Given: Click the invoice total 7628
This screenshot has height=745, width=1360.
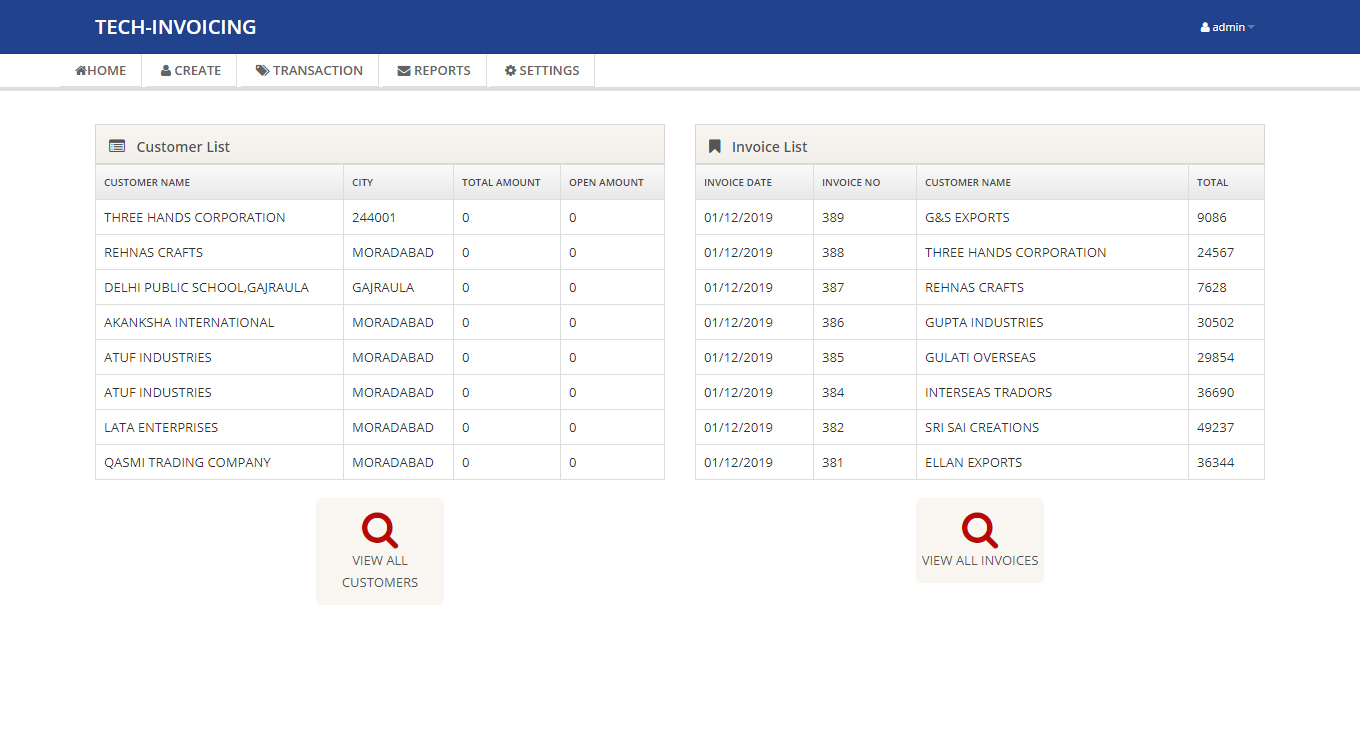Looking at the screenshot, I should pos(1212,287).
